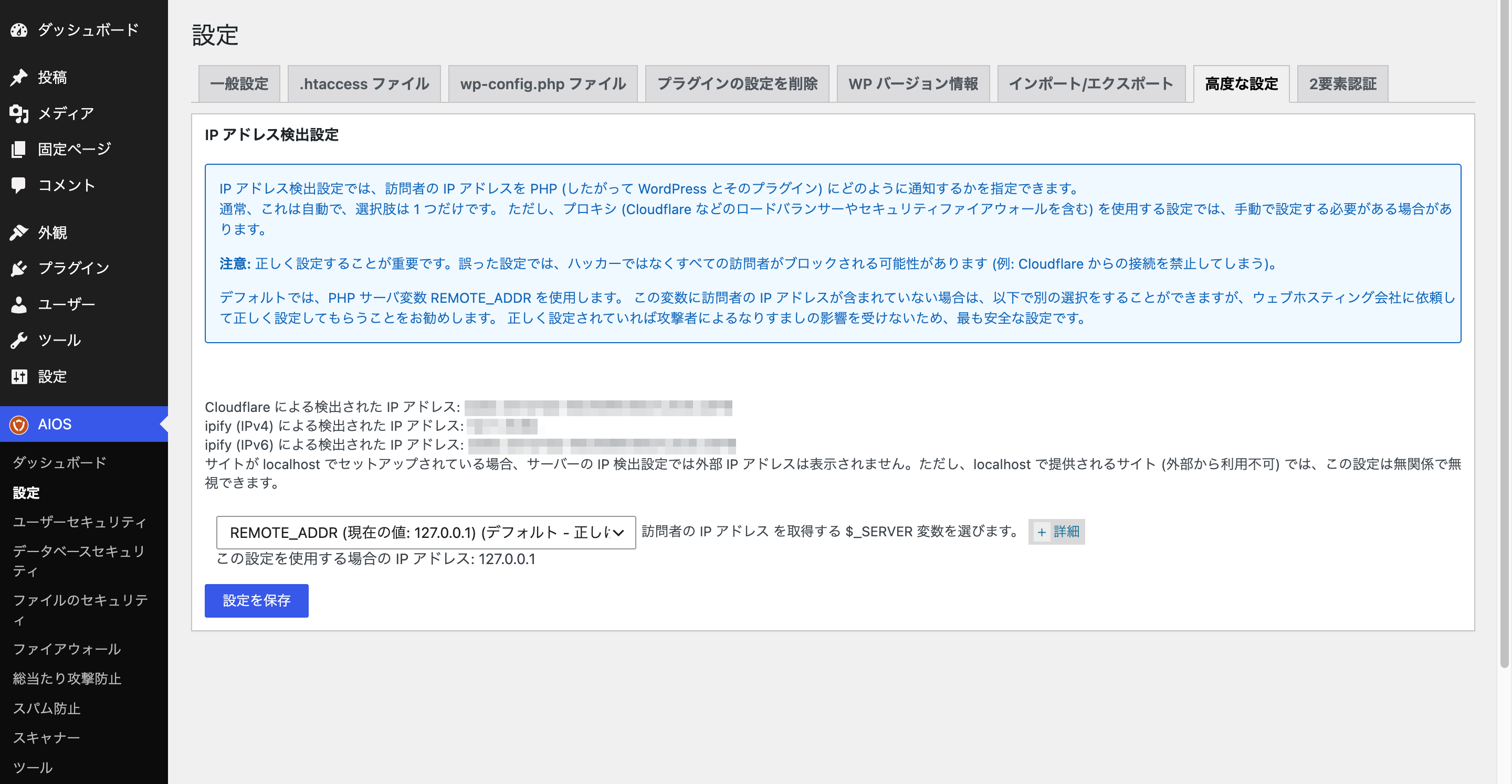Open the プラグインの設定を削除 tab
The height and width of the screenshot is (784, 1512).
[737, 84]
